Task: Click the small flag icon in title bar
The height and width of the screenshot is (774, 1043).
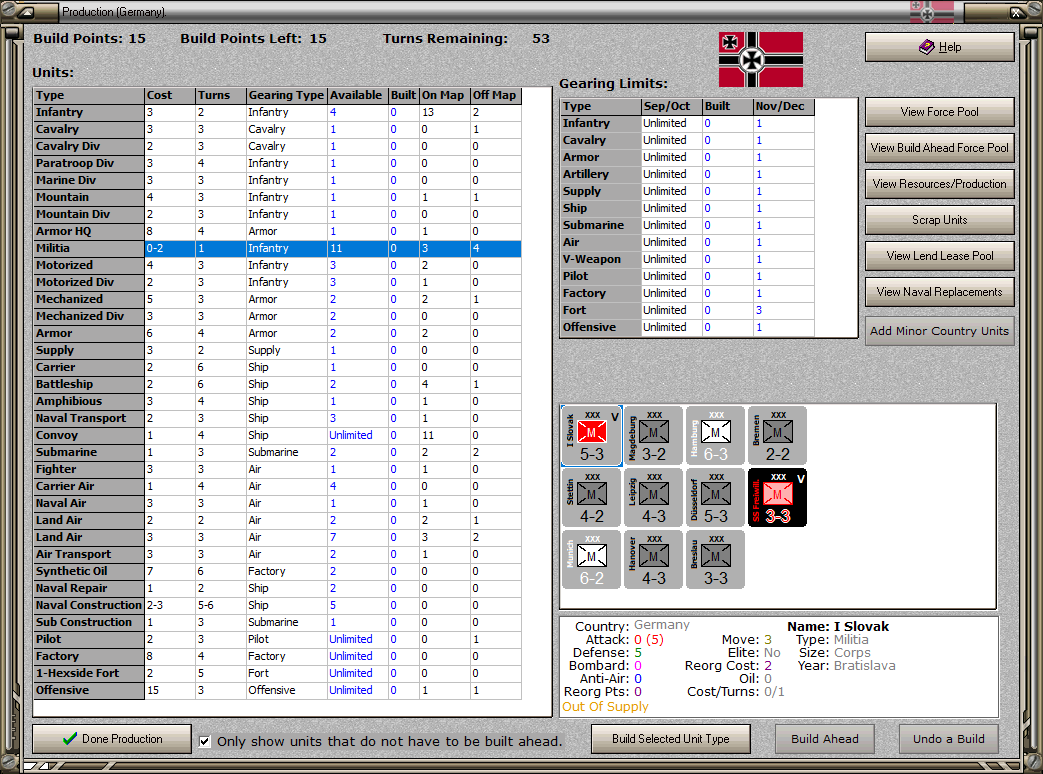Action: pos(931,11)
